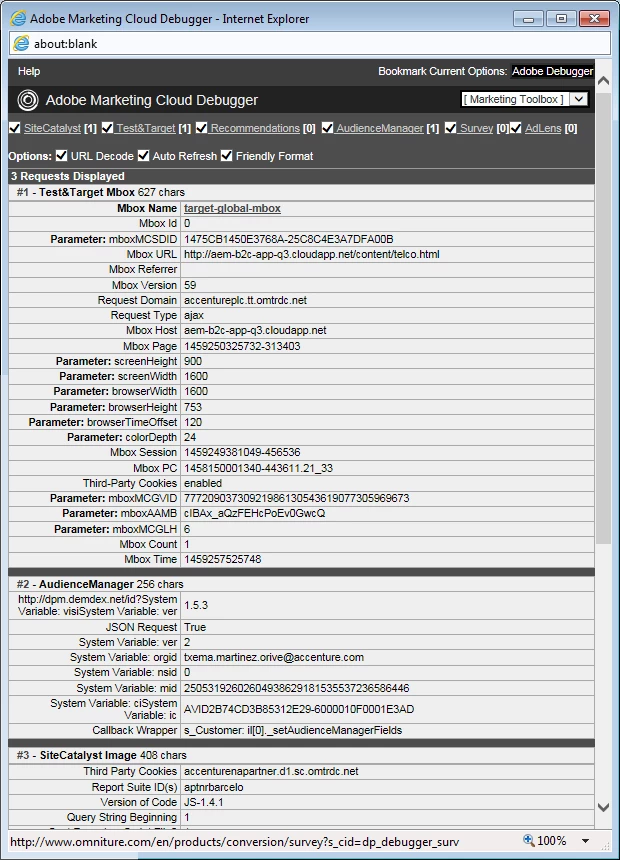Image resolution: width=620 pixels, height=860 pixels.
Task: Click the Third-Party Cookies value enabled
Action: pos(203,483)
